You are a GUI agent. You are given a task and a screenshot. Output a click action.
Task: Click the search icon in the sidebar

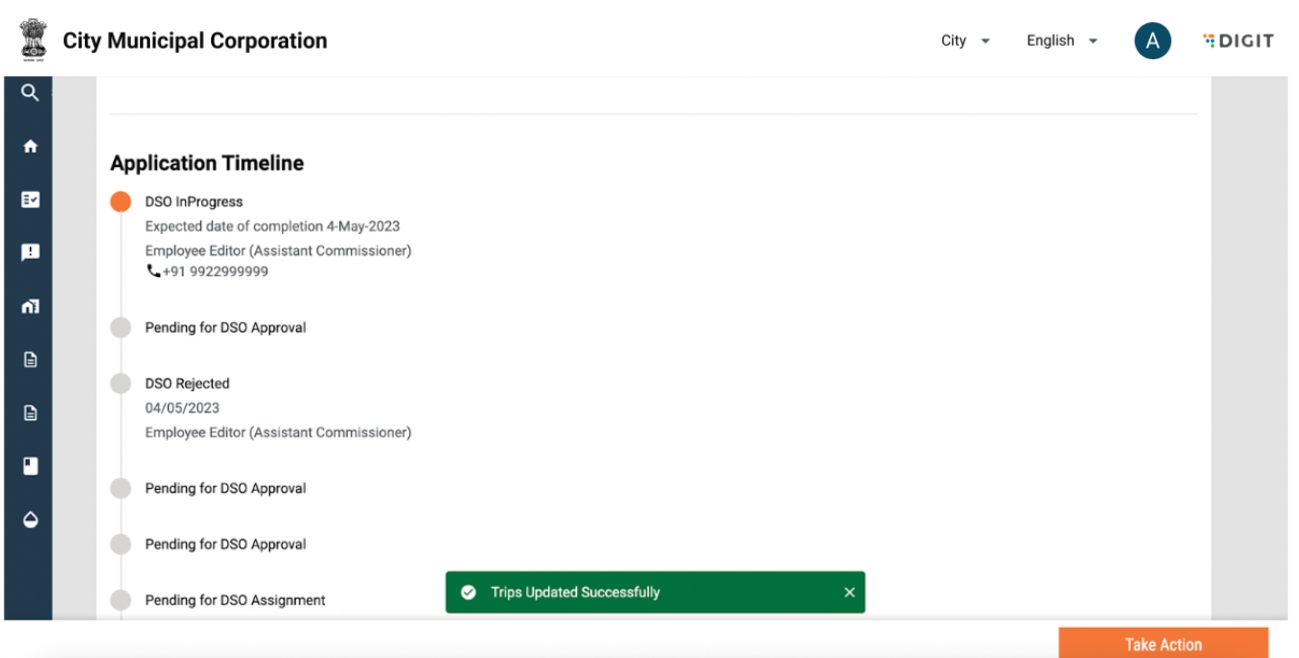click(x=30, y=93)
